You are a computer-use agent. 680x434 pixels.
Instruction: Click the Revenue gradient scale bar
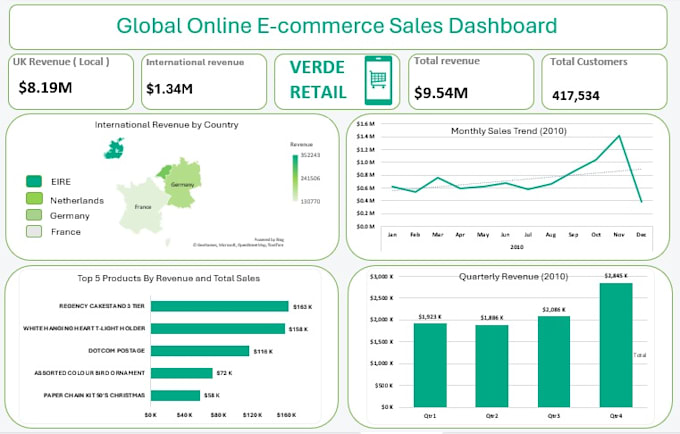(295, 178)
